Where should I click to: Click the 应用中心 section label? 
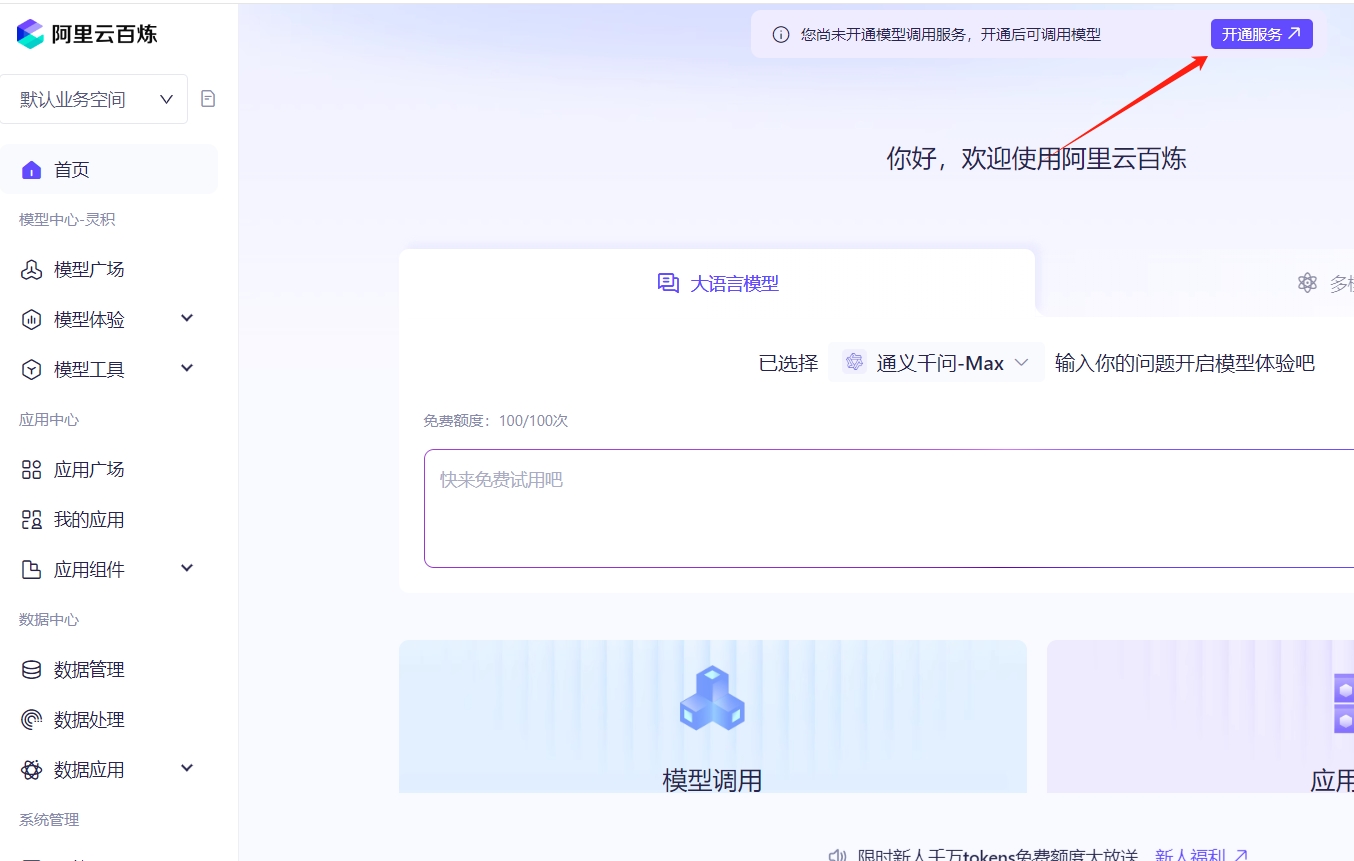click(49, 420)
